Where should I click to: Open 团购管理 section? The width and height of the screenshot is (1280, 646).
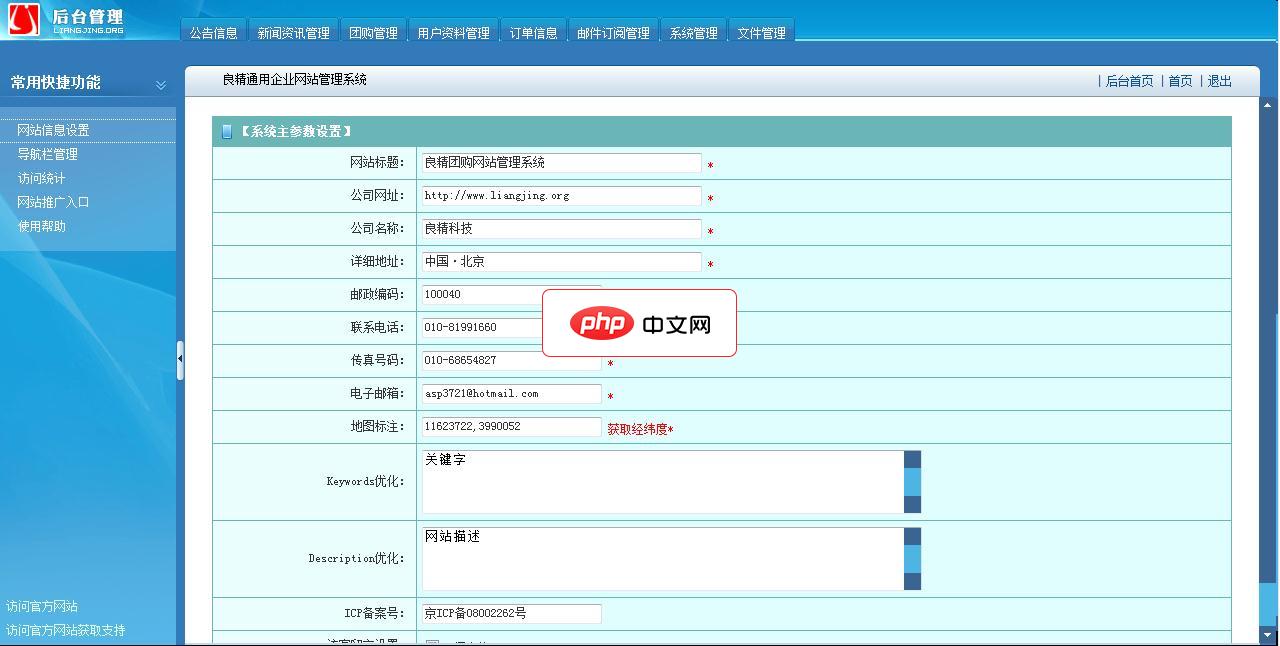pyautogui.click(x=372, y=31)
